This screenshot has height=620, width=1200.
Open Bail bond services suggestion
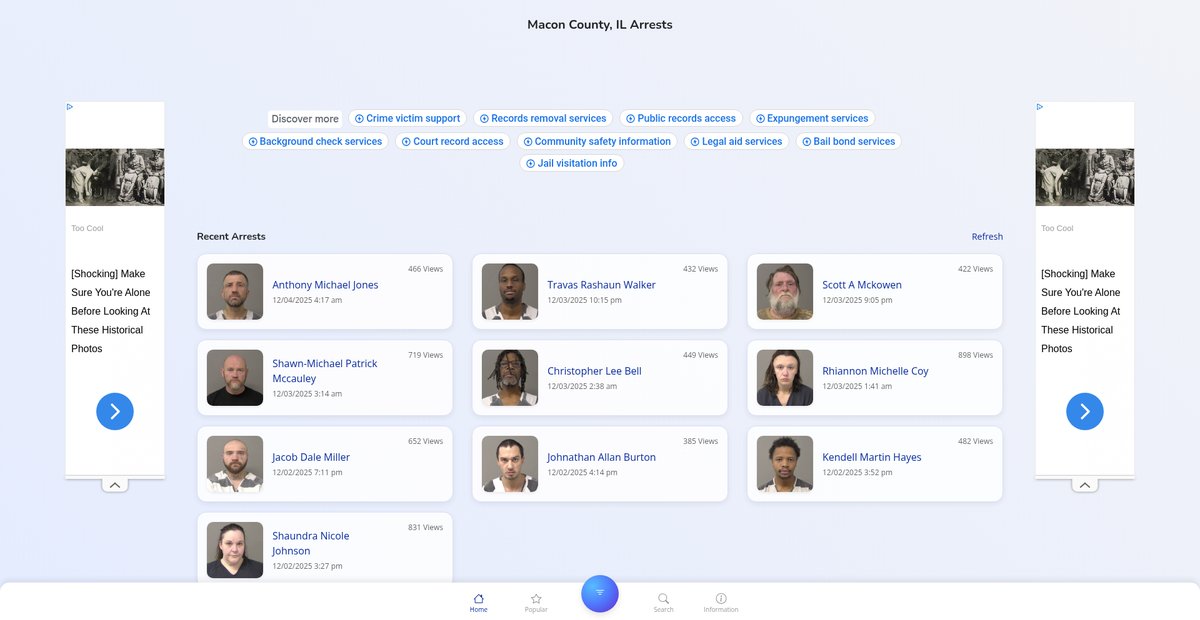848,141
